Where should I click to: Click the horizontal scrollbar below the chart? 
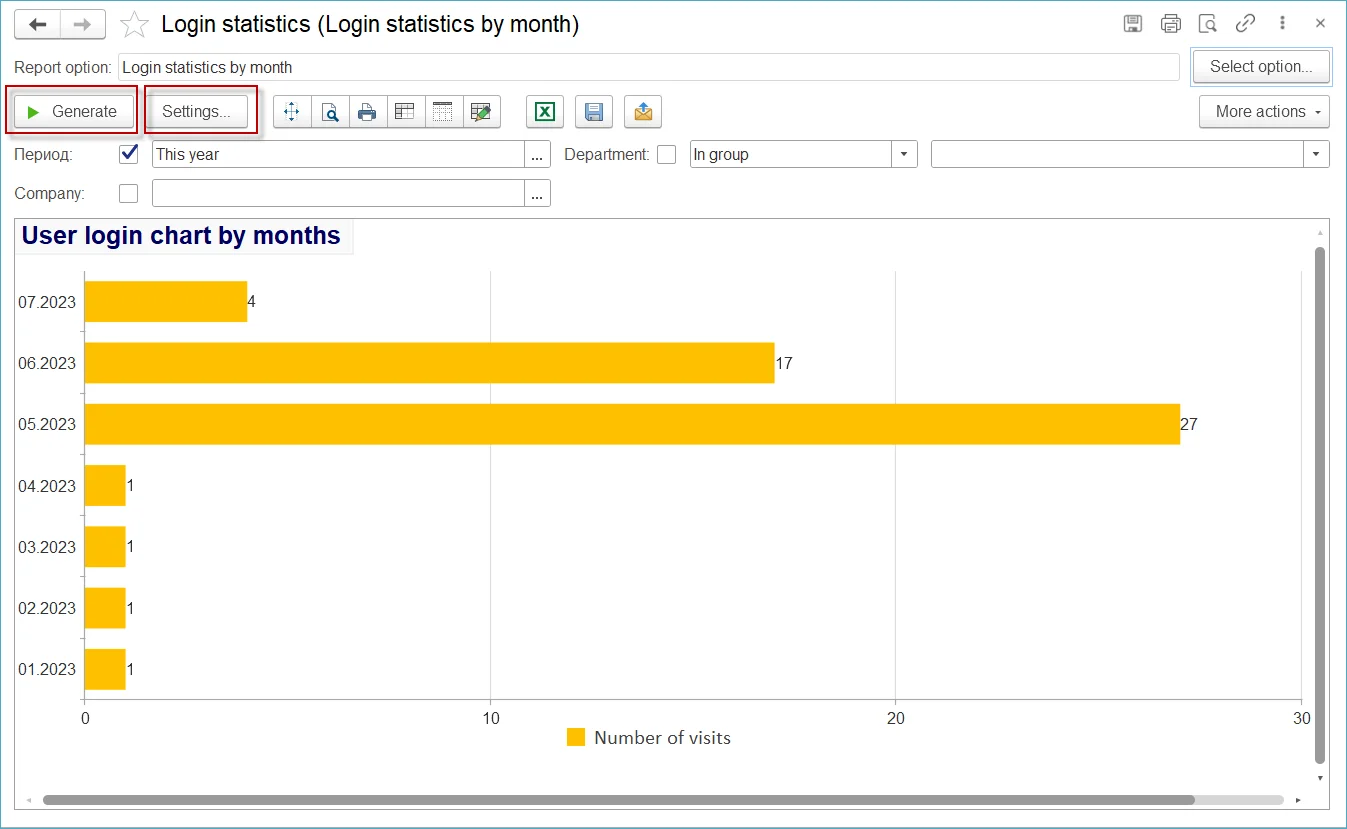(618, 800)
